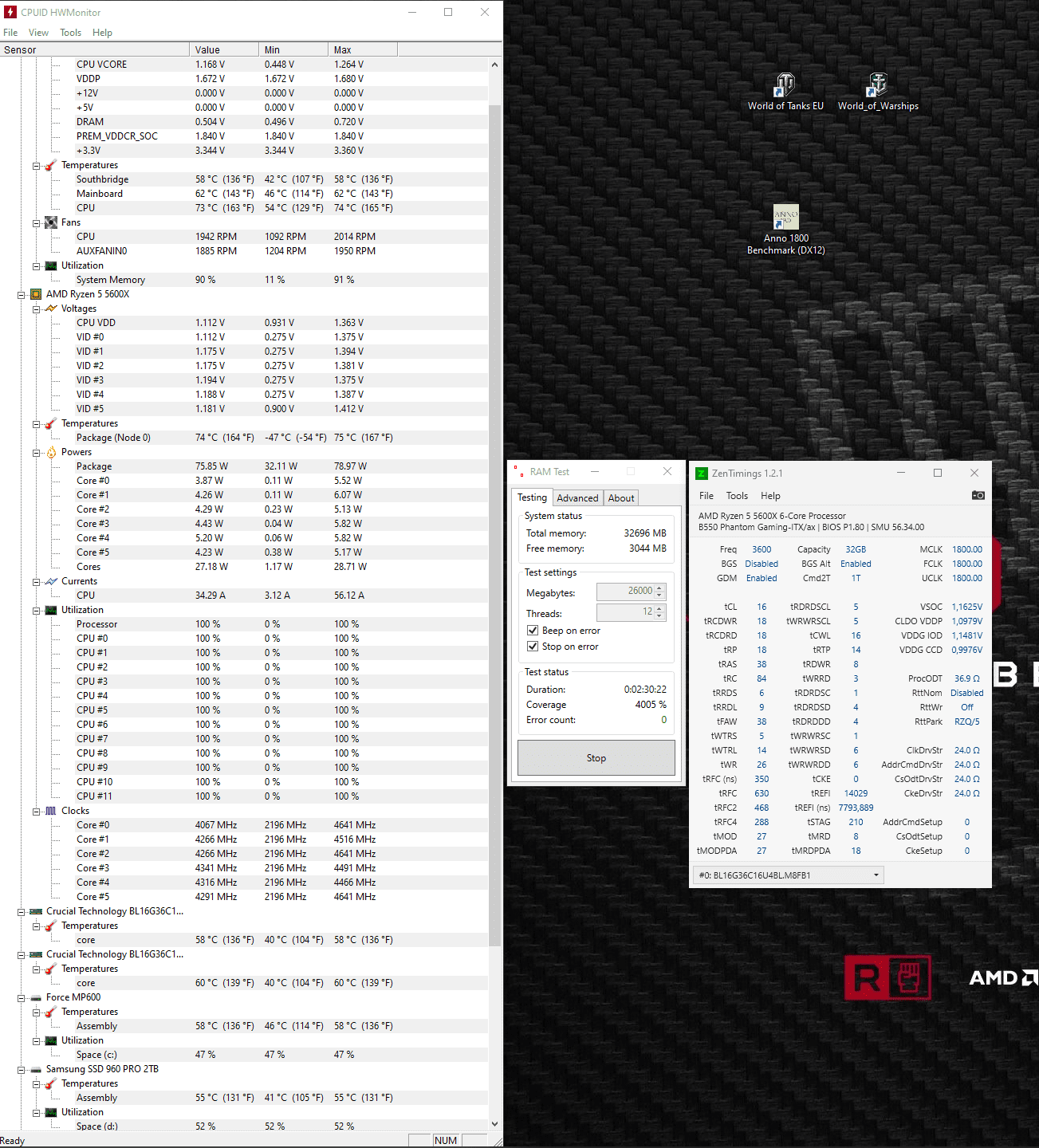The height and width of the screenshot is (1148, 1039).
Task: Select the CPU VCORE voltage row
Action: [244, 65]
